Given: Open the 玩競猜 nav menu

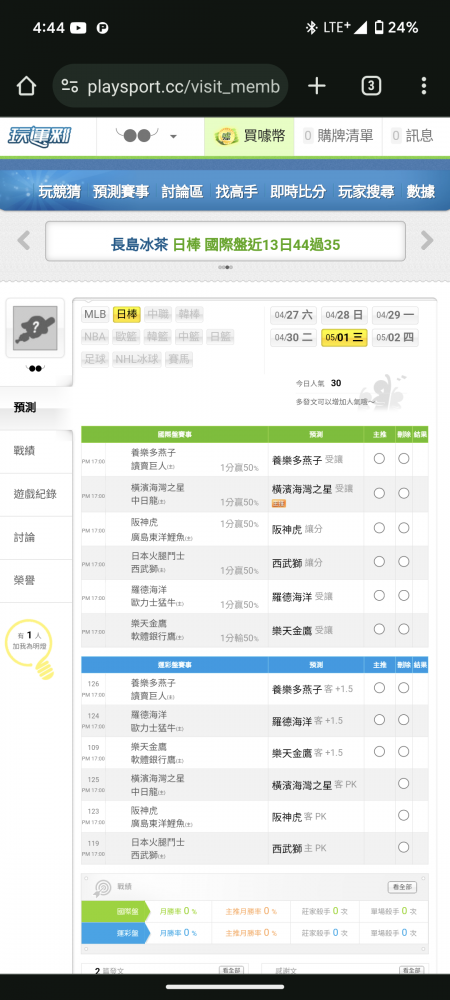Looking at the screenshot, I should pos(59,191).
